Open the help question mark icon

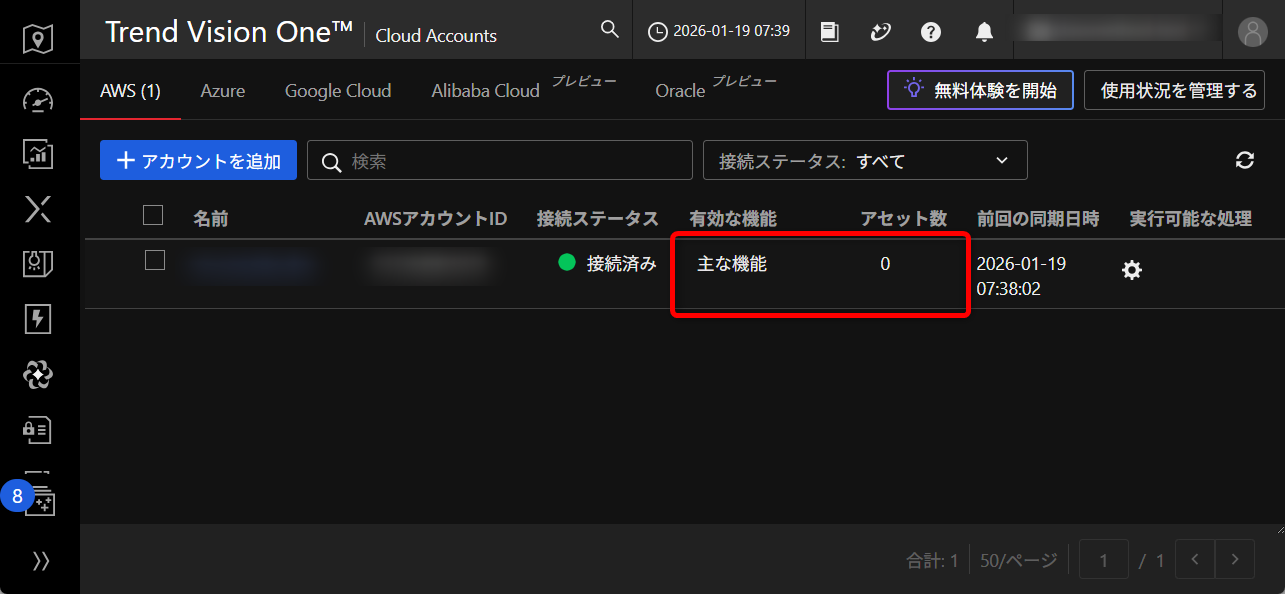(x=931, y=31)
